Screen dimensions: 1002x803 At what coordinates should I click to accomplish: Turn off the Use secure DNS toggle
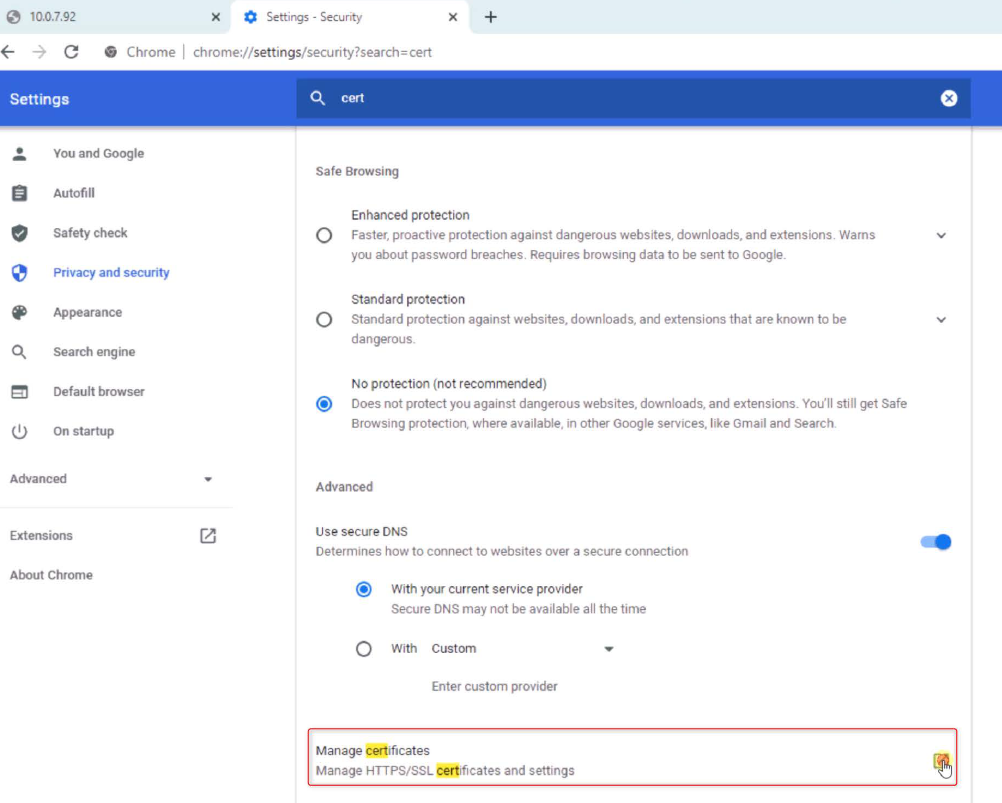[x=935, y=542]
